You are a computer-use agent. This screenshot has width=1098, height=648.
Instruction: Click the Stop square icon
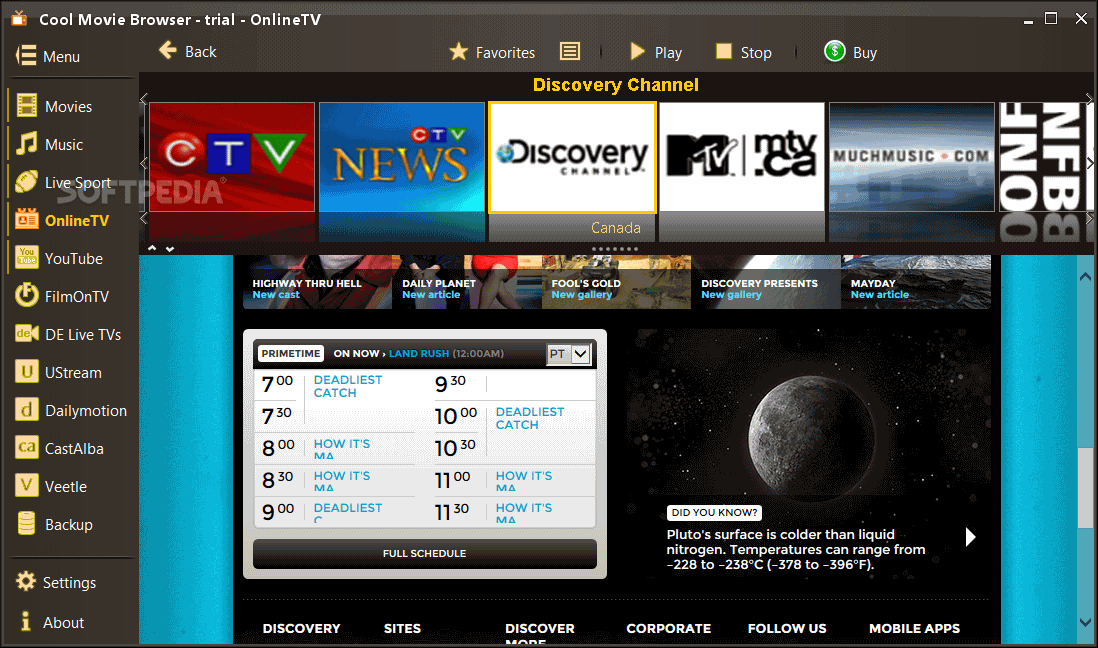pos(723,51)
